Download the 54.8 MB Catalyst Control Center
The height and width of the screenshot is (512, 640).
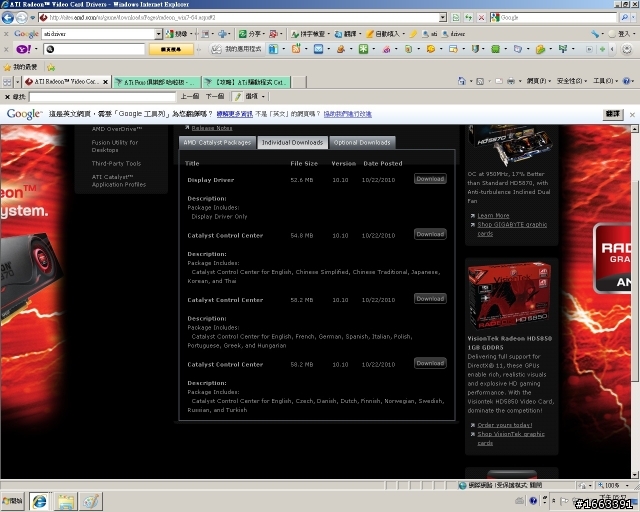(x=430, y=234)
